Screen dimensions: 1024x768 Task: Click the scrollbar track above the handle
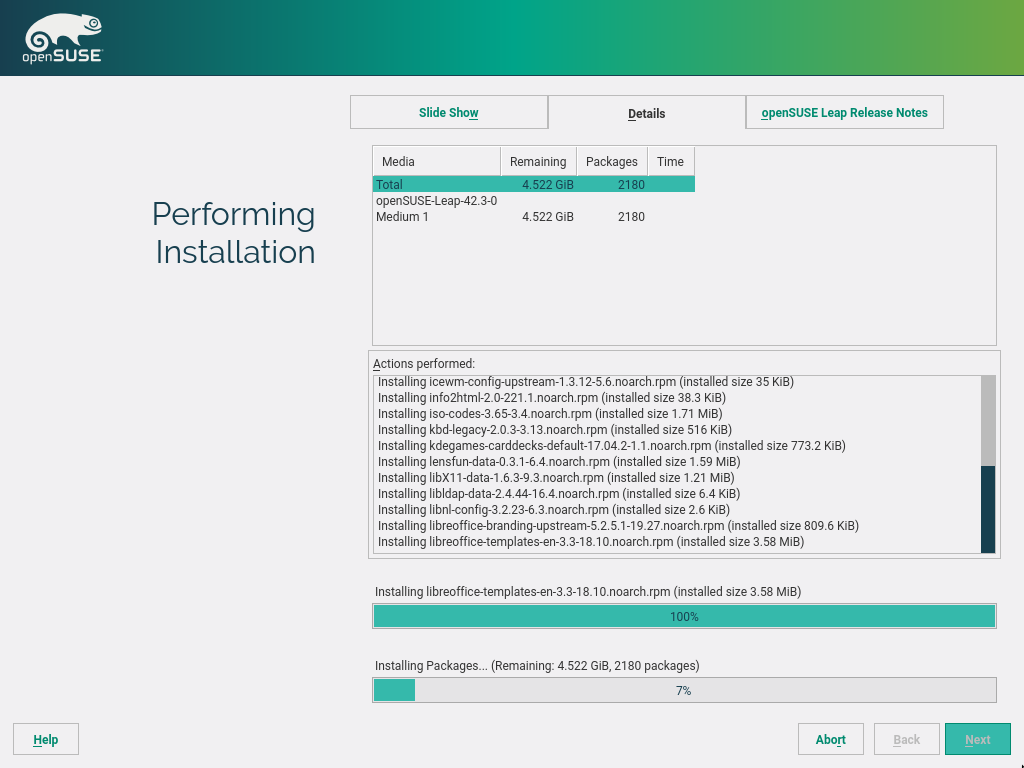(x=988, y=420)
